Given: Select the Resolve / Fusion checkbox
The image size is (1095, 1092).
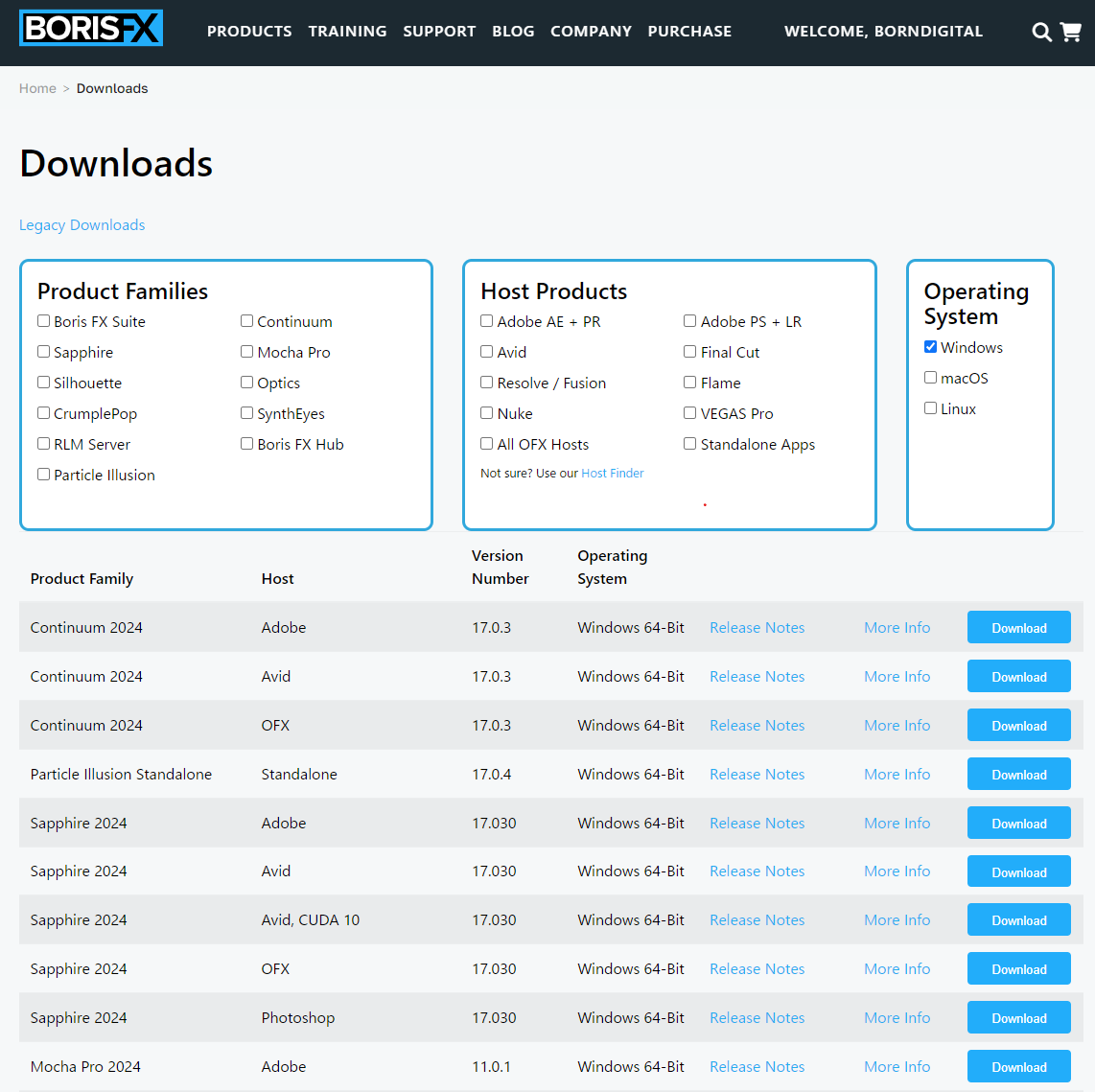Looking at the screenshot, I should (487, 382).
